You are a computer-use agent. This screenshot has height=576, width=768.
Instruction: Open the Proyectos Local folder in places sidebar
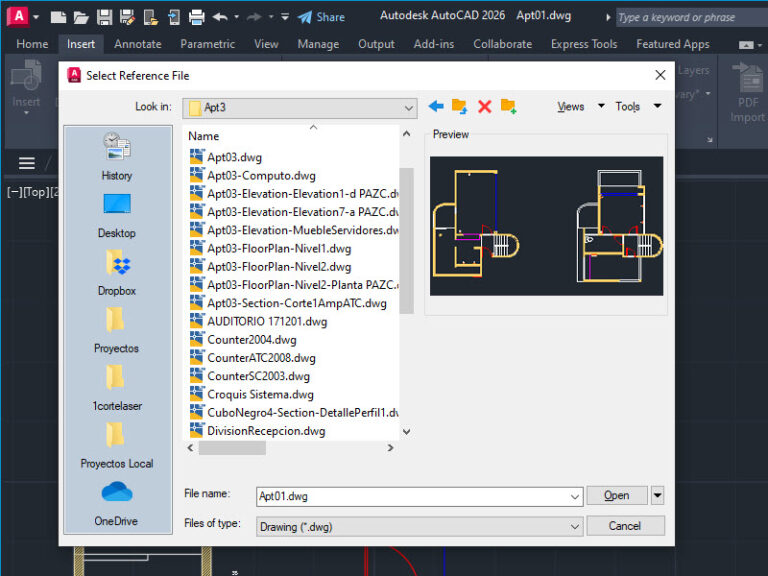(117, 446)
